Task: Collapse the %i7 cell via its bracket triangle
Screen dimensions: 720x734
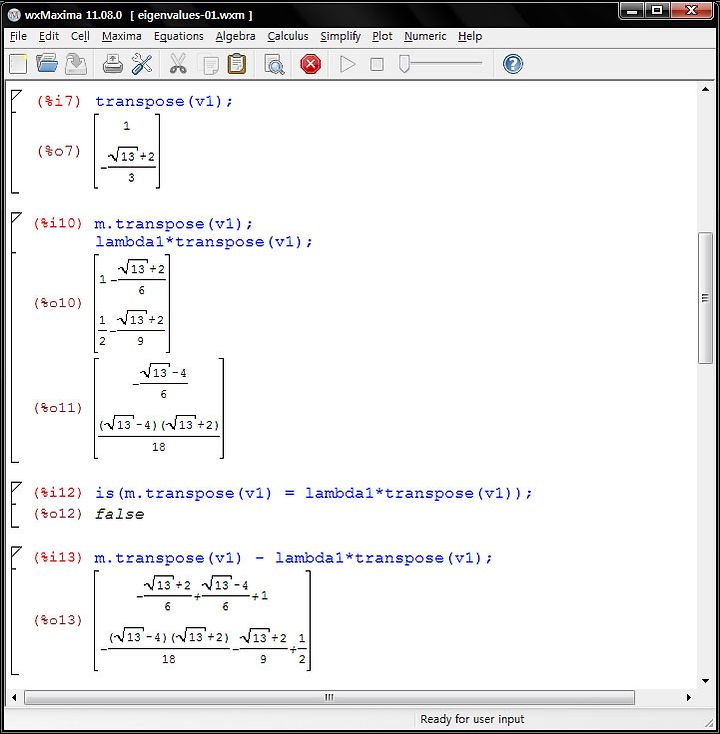Action: pos(16,95)
